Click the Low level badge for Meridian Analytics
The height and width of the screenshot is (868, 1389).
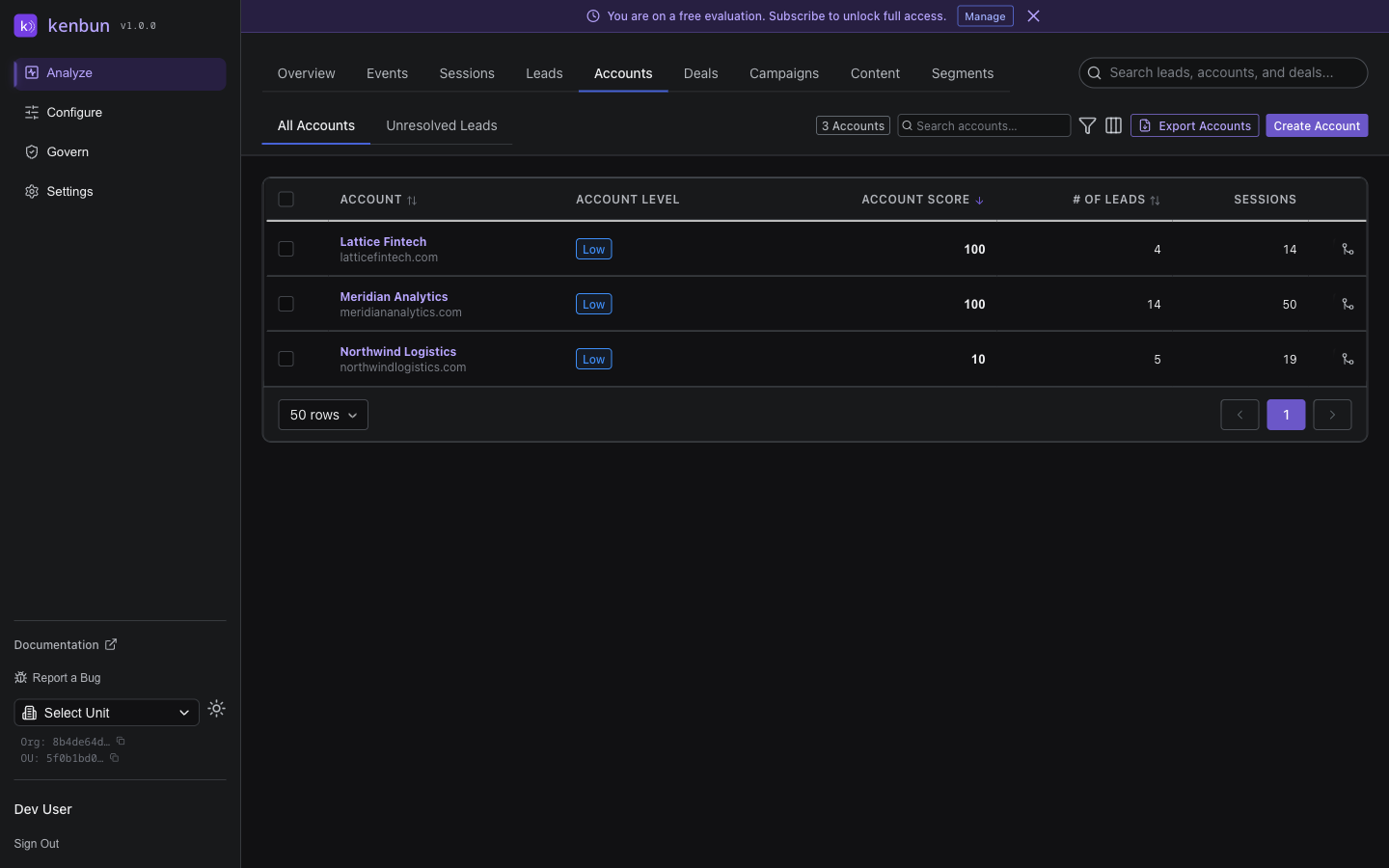pos(593,304)
